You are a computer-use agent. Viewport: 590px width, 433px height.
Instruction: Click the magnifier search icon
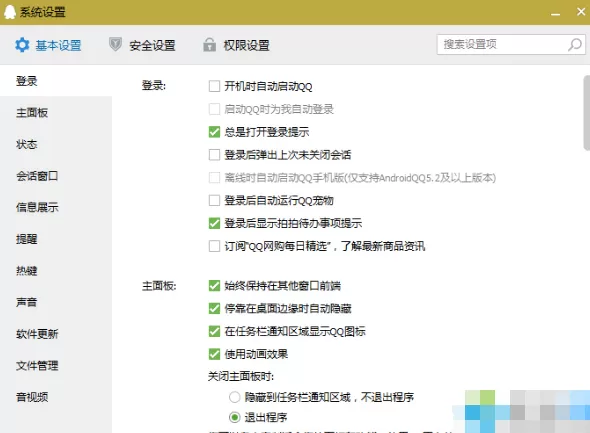(575, 44)
